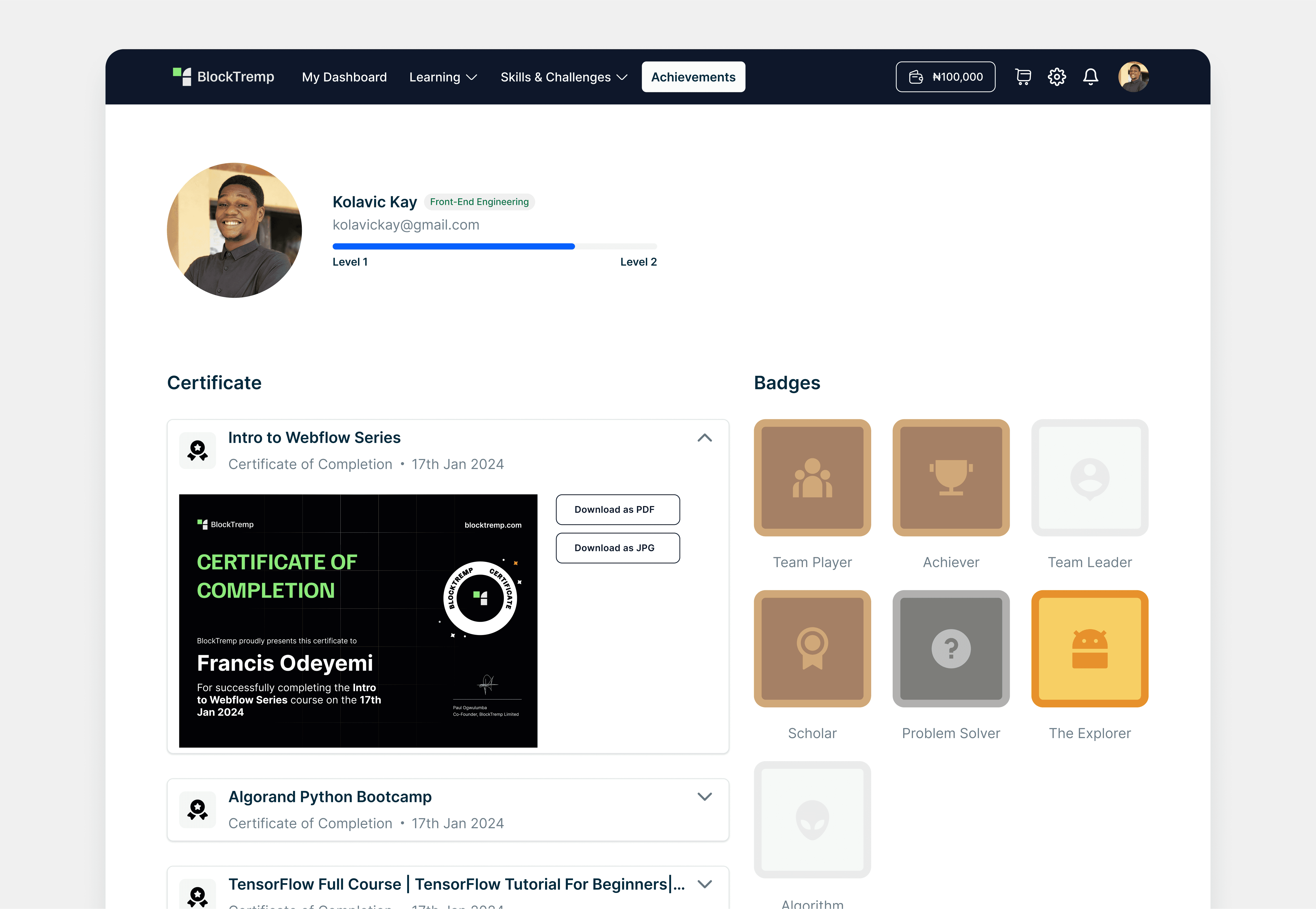
Task: Click the locked Team Leader badge
Action: pos(1089,478)
